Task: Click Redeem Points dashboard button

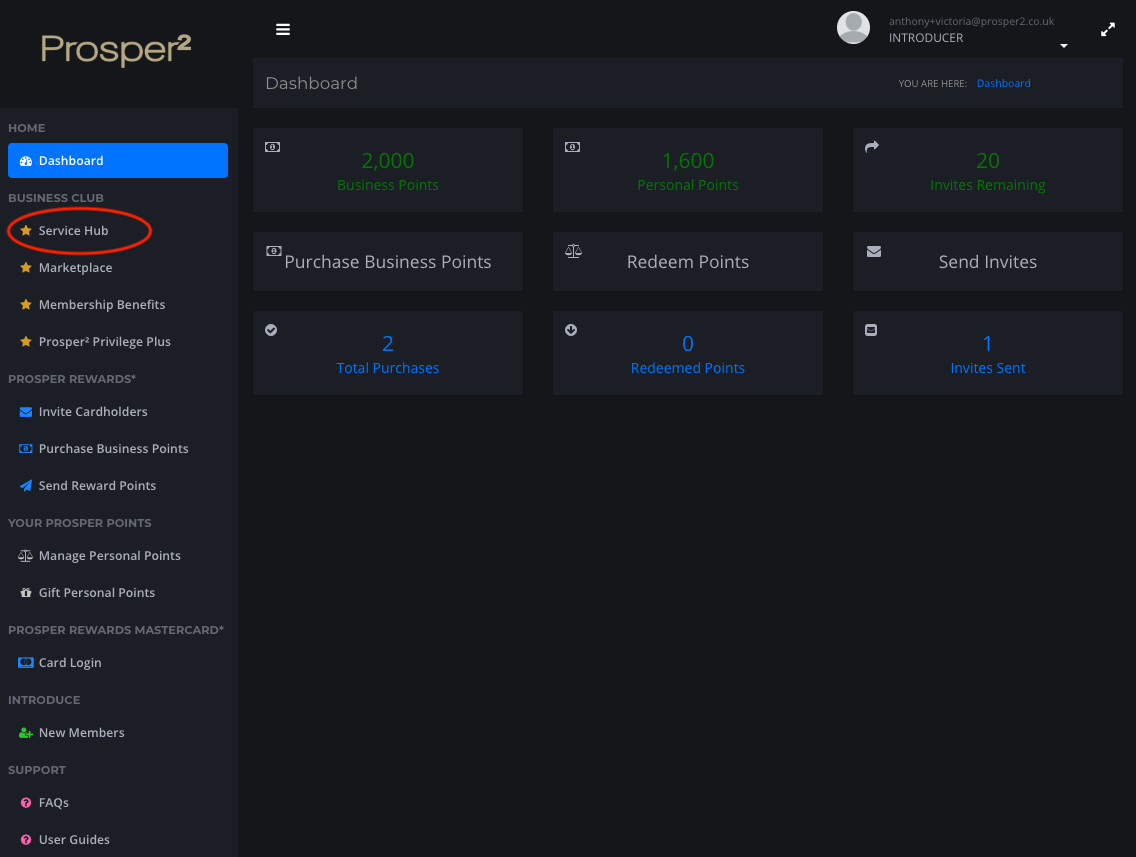Action: point(688,262)
